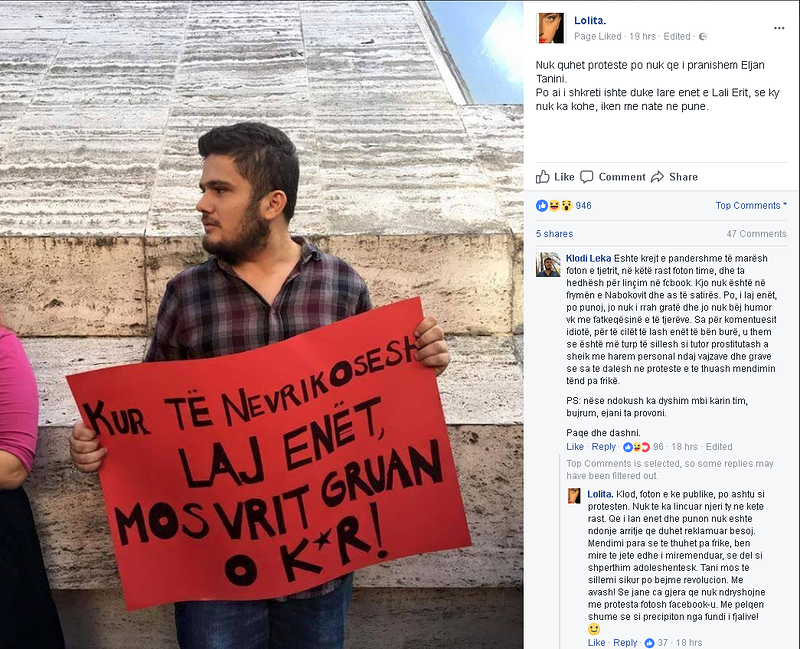The image size is (800, 649).
Task: Open the 47 Comments list
Action: (756, 234)
